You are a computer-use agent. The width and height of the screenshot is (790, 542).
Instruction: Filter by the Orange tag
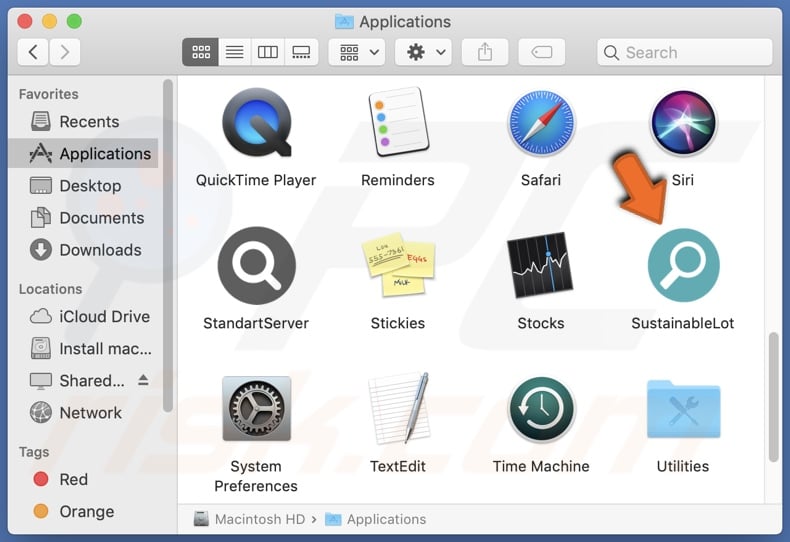pos(83,511)
